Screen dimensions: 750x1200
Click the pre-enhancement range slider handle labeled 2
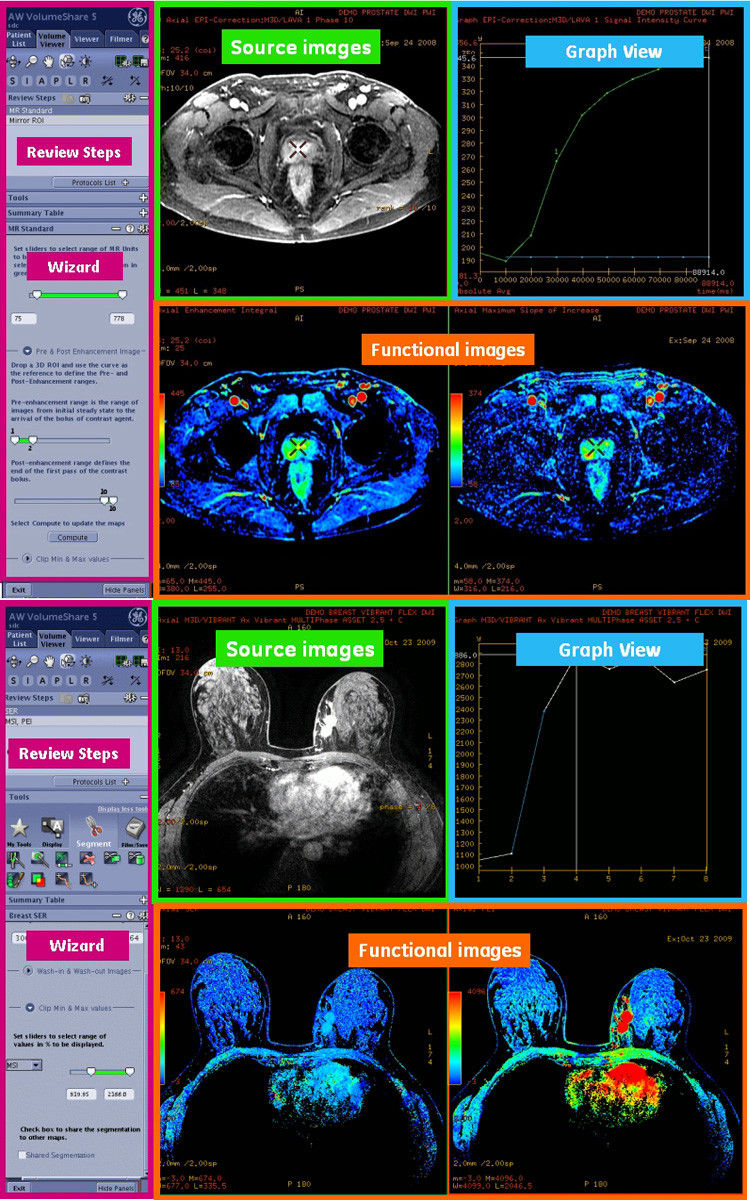(x=32, y=440)
